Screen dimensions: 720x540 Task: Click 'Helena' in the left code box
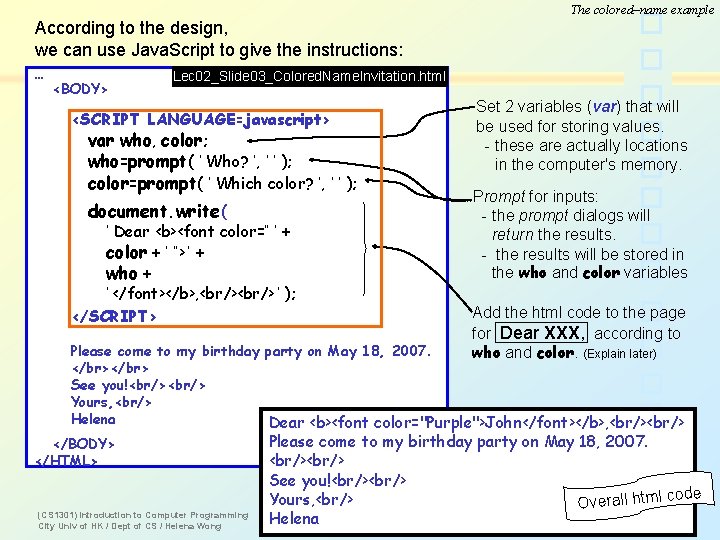tap(93, 419)
